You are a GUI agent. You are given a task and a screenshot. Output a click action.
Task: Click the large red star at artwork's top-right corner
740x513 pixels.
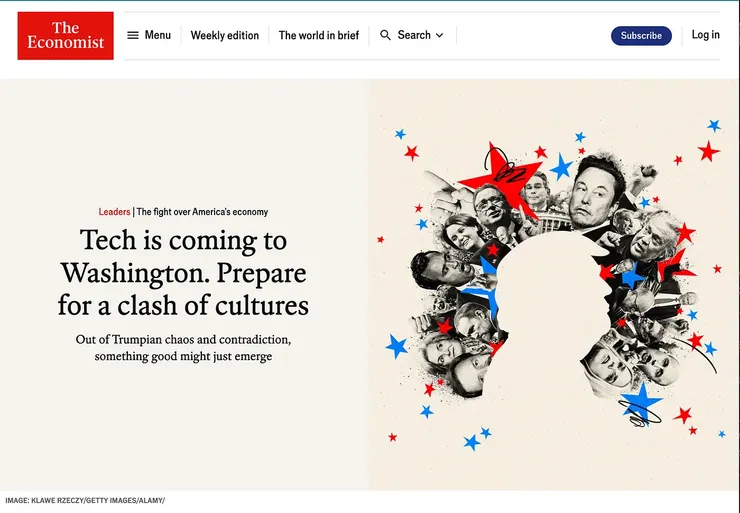click(708, 151)
